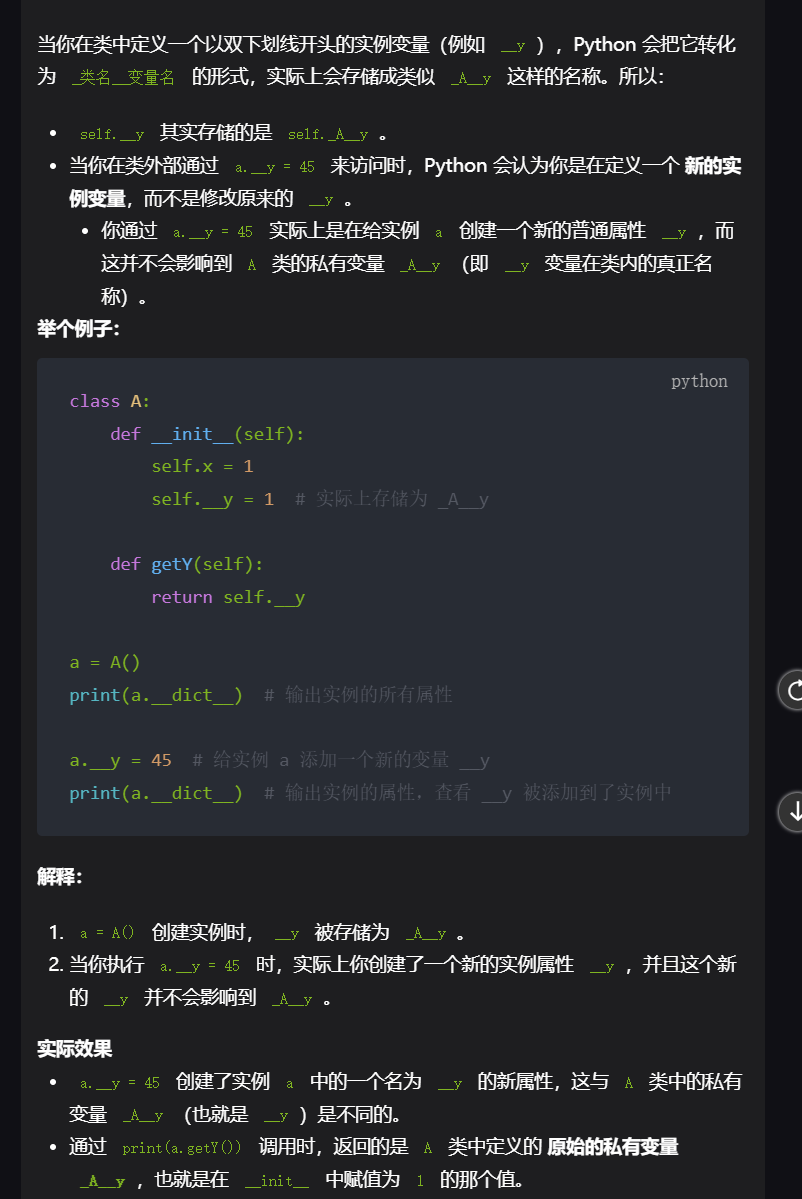Click the inline code "print(a.getY())"

click(x=182, y=1148)
